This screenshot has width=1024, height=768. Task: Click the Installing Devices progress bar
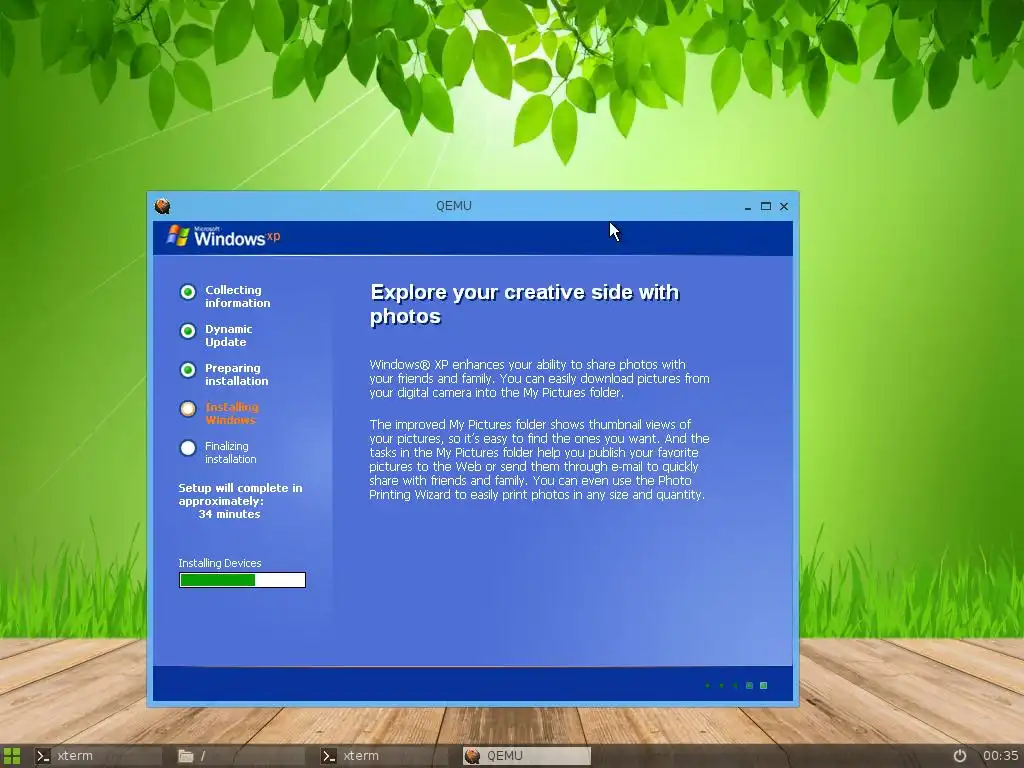coord(242,580)
